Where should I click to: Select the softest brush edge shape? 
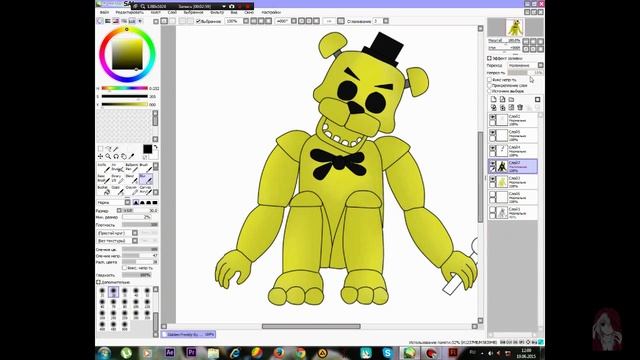tap(136, 202)
